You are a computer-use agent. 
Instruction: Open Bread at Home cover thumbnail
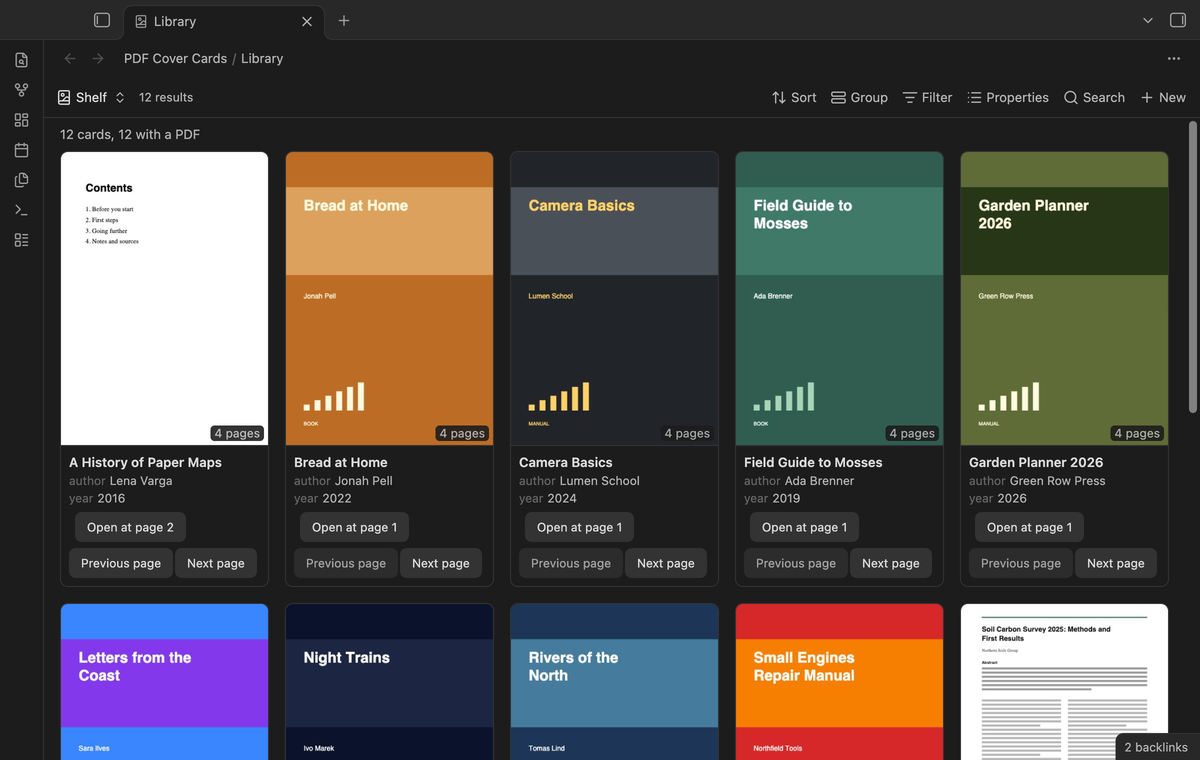[x=389, y=298]
